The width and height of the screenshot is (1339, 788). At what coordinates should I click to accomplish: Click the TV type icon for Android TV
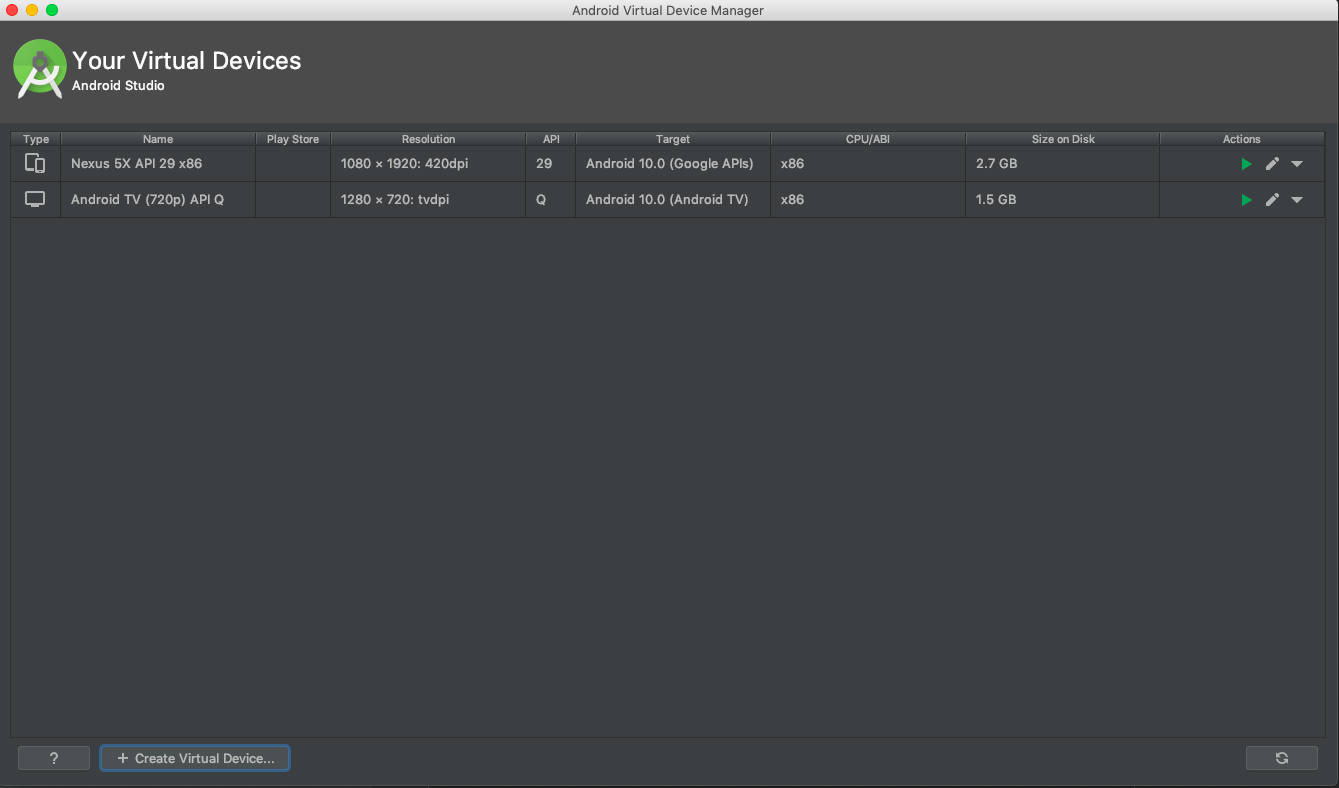(35, 199)
